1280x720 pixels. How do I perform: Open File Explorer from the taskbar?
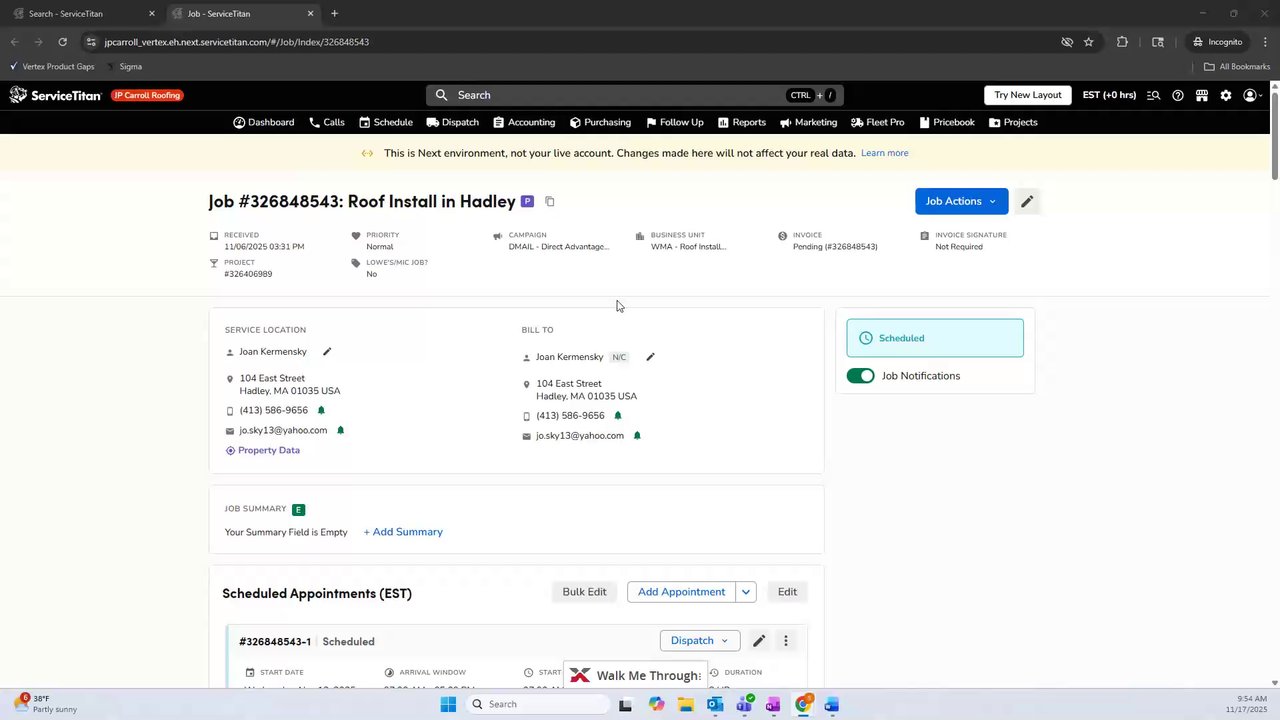pyautogui.click(x=686, y=704)
